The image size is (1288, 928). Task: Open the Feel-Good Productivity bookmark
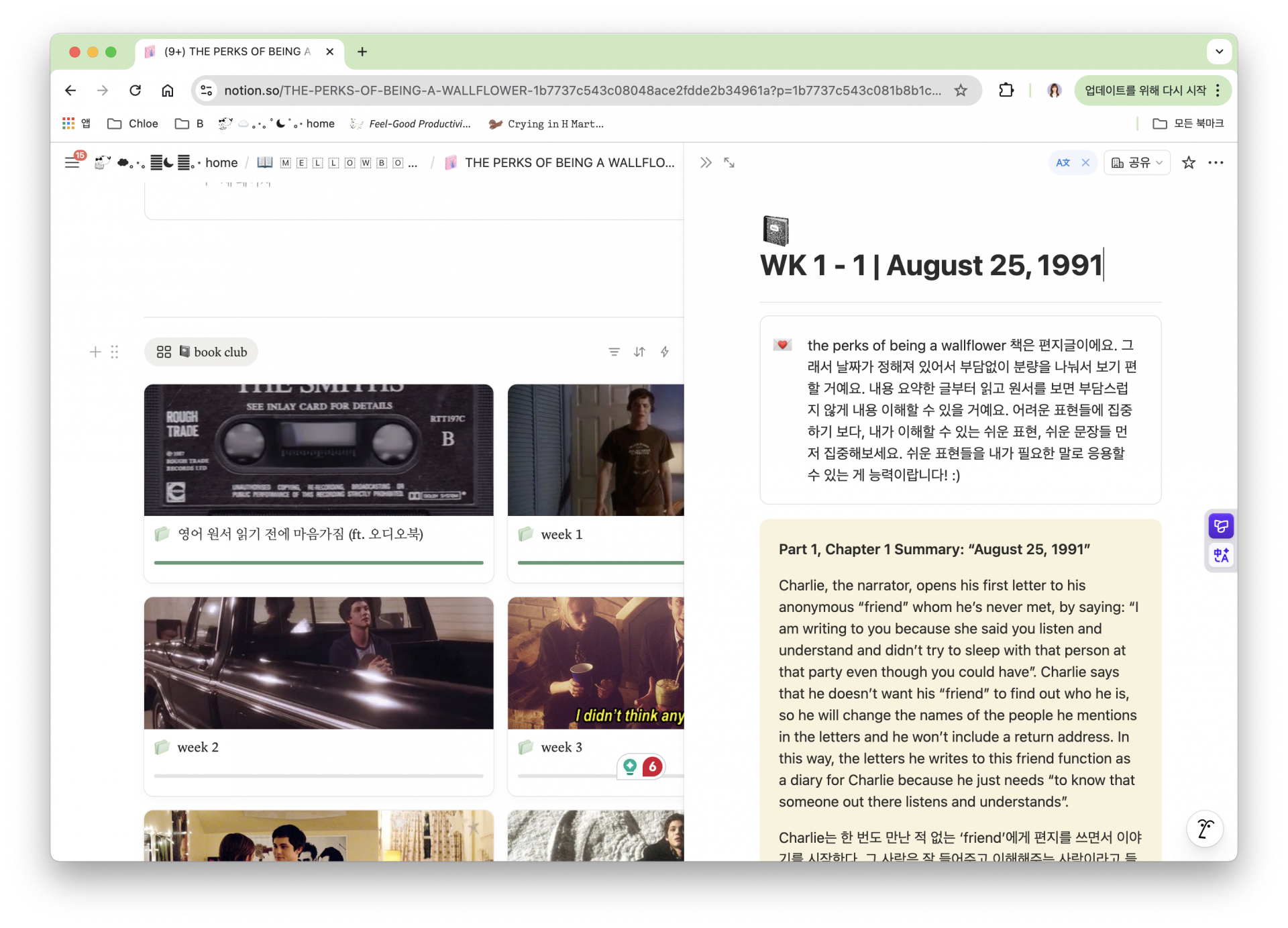tap(411, 123)
